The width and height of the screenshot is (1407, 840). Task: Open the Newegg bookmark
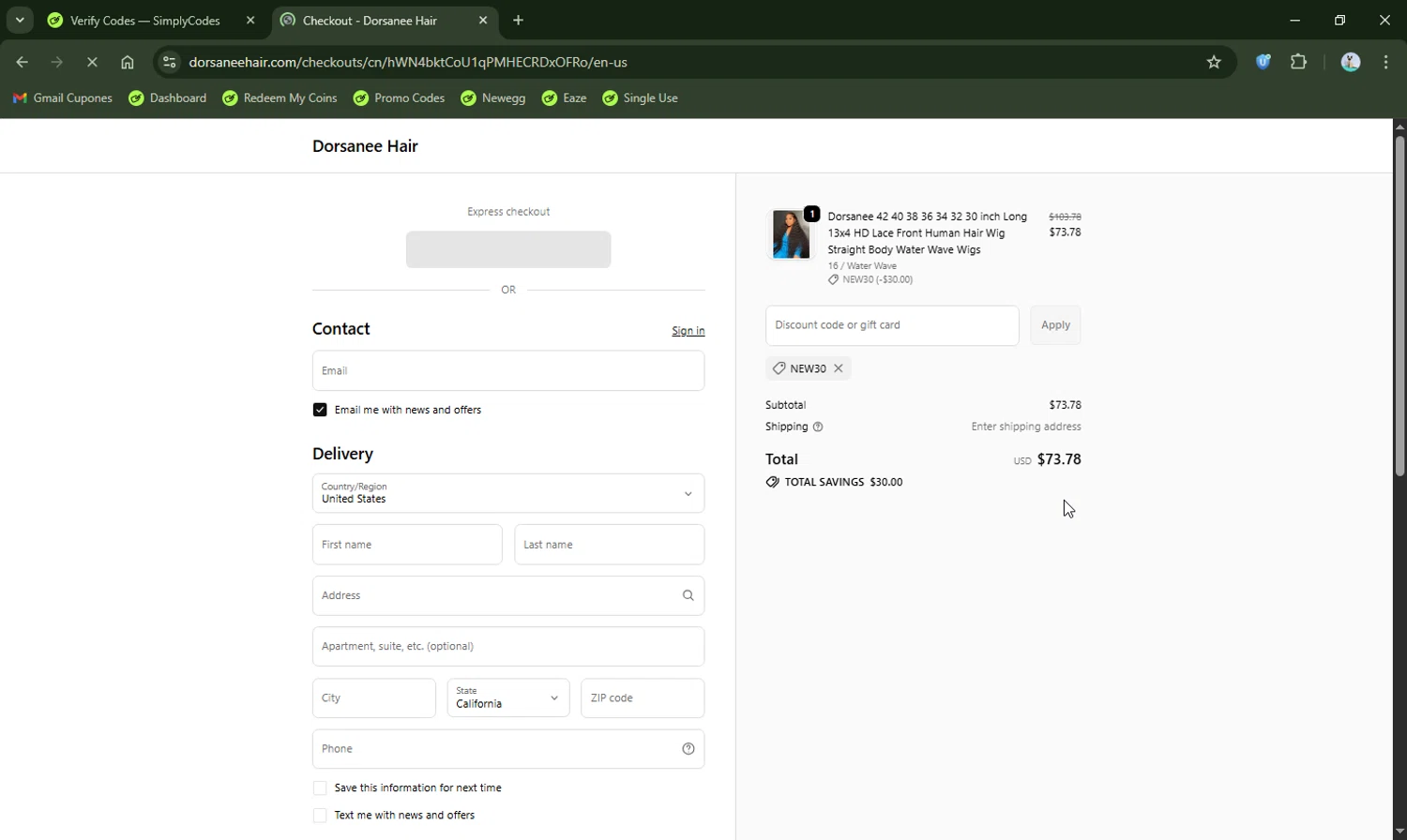(x=493, y=98)
